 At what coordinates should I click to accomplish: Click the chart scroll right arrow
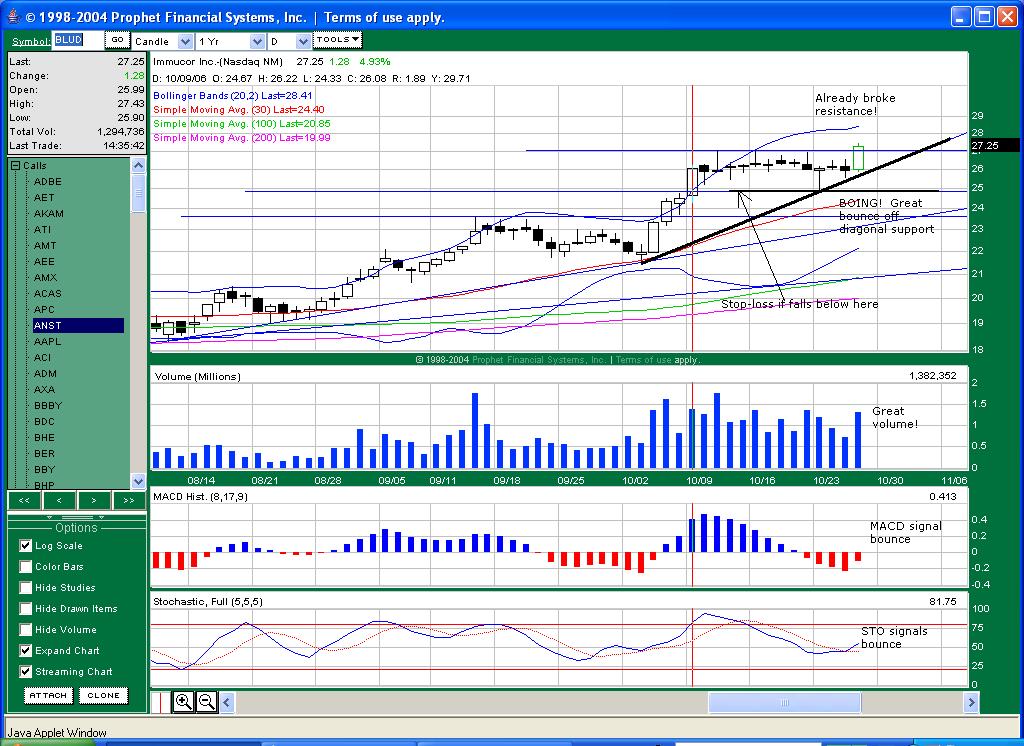[x=971, y=702]
